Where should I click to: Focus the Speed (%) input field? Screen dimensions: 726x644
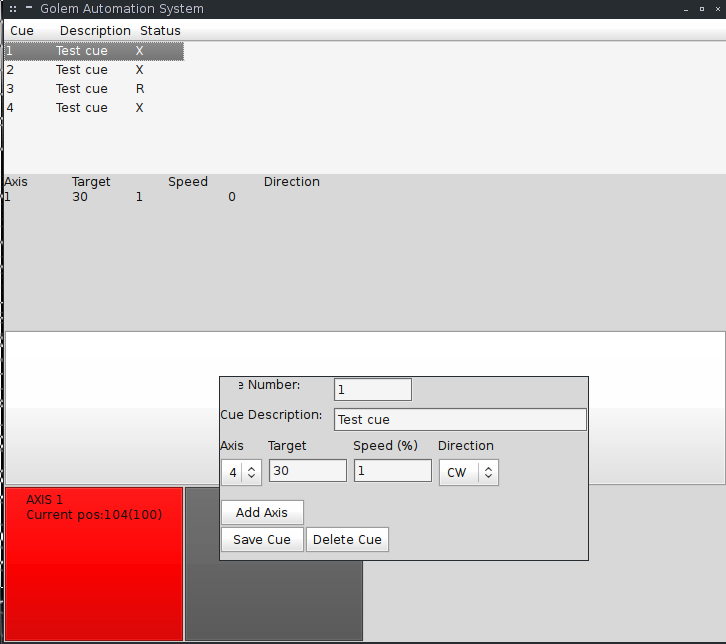[x=392, y=471]
